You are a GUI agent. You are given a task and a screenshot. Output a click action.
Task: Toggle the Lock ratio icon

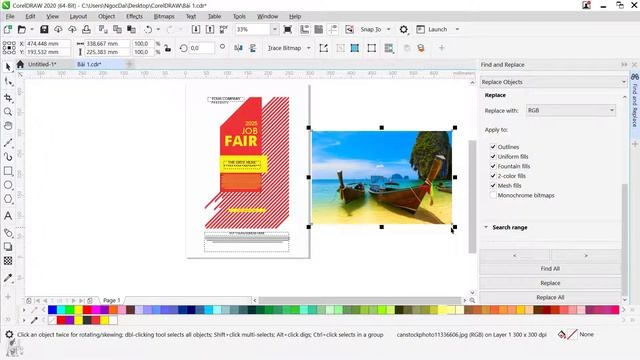168,48
